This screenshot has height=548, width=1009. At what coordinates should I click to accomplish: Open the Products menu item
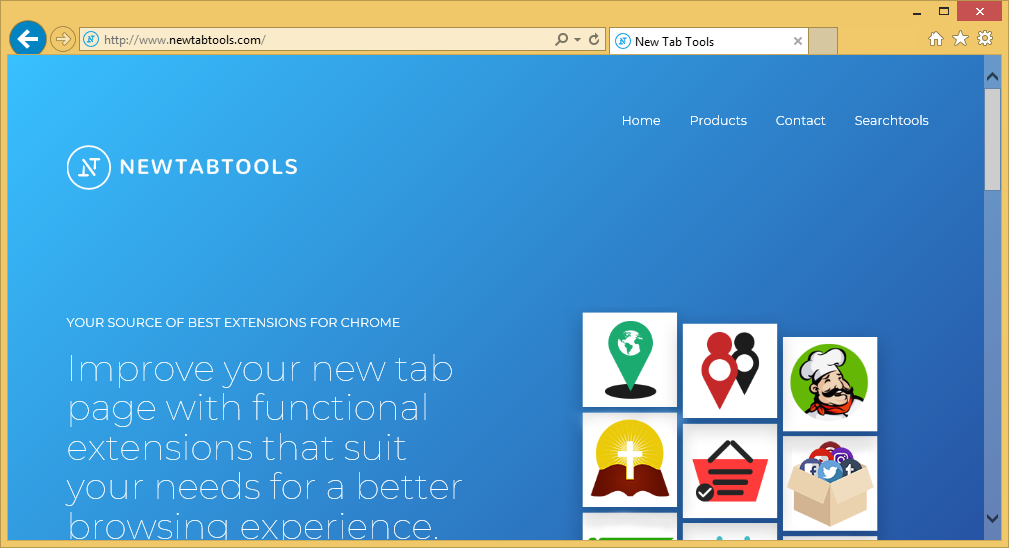[718, 121]
